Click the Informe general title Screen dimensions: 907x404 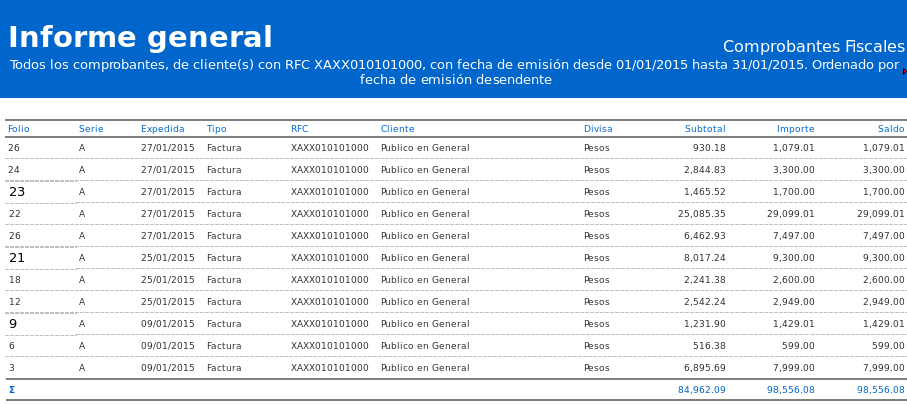click(140, 38)
